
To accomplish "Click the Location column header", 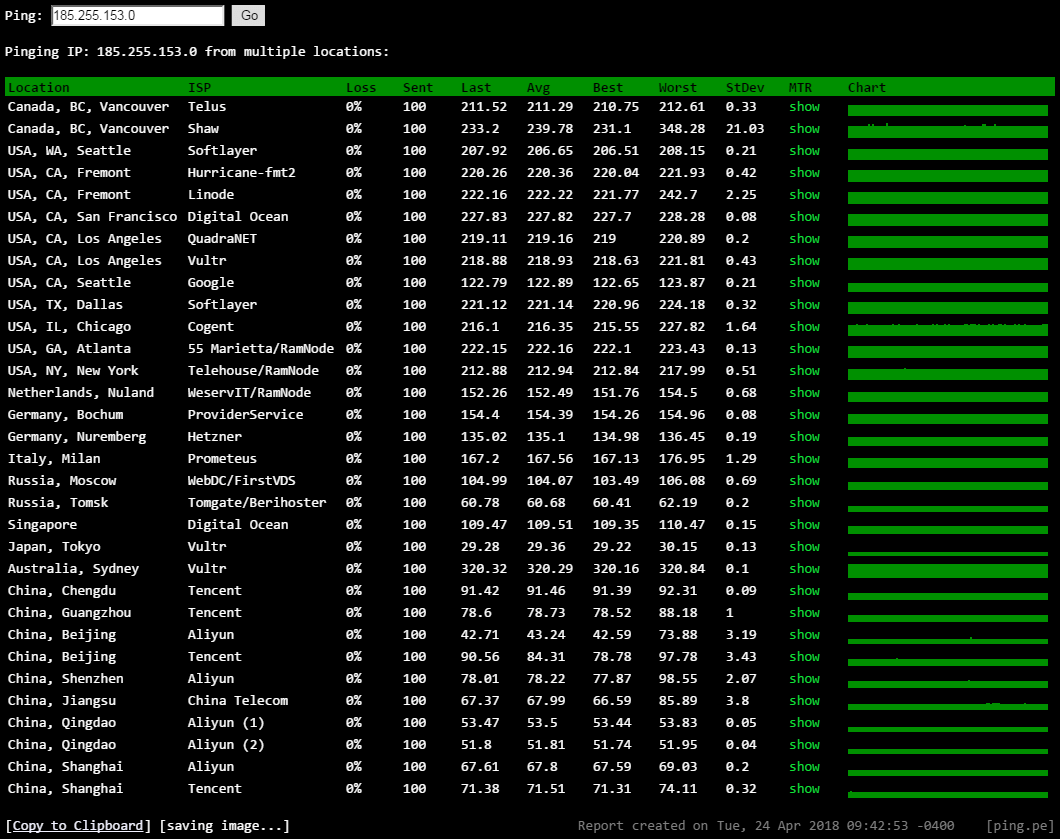I will 39,88.
